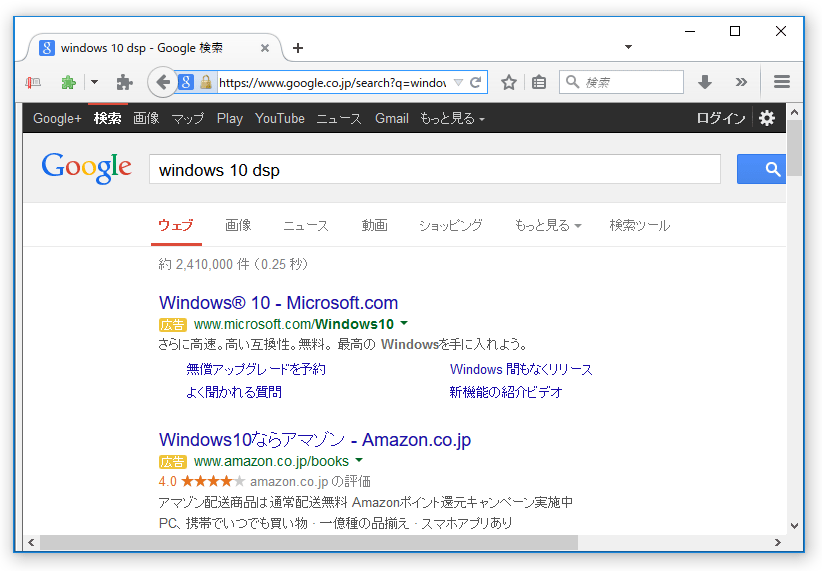
Task: Open Google+ in the black bar
Action: [x=57, y=118]
